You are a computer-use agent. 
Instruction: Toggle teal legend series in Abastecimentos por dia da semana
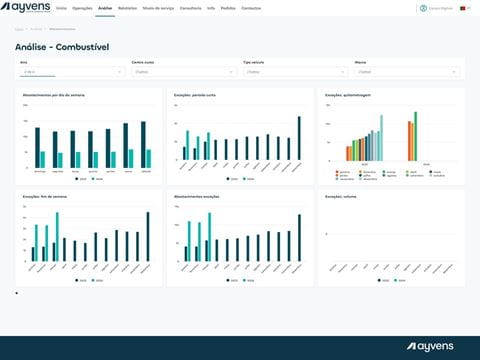93,179
